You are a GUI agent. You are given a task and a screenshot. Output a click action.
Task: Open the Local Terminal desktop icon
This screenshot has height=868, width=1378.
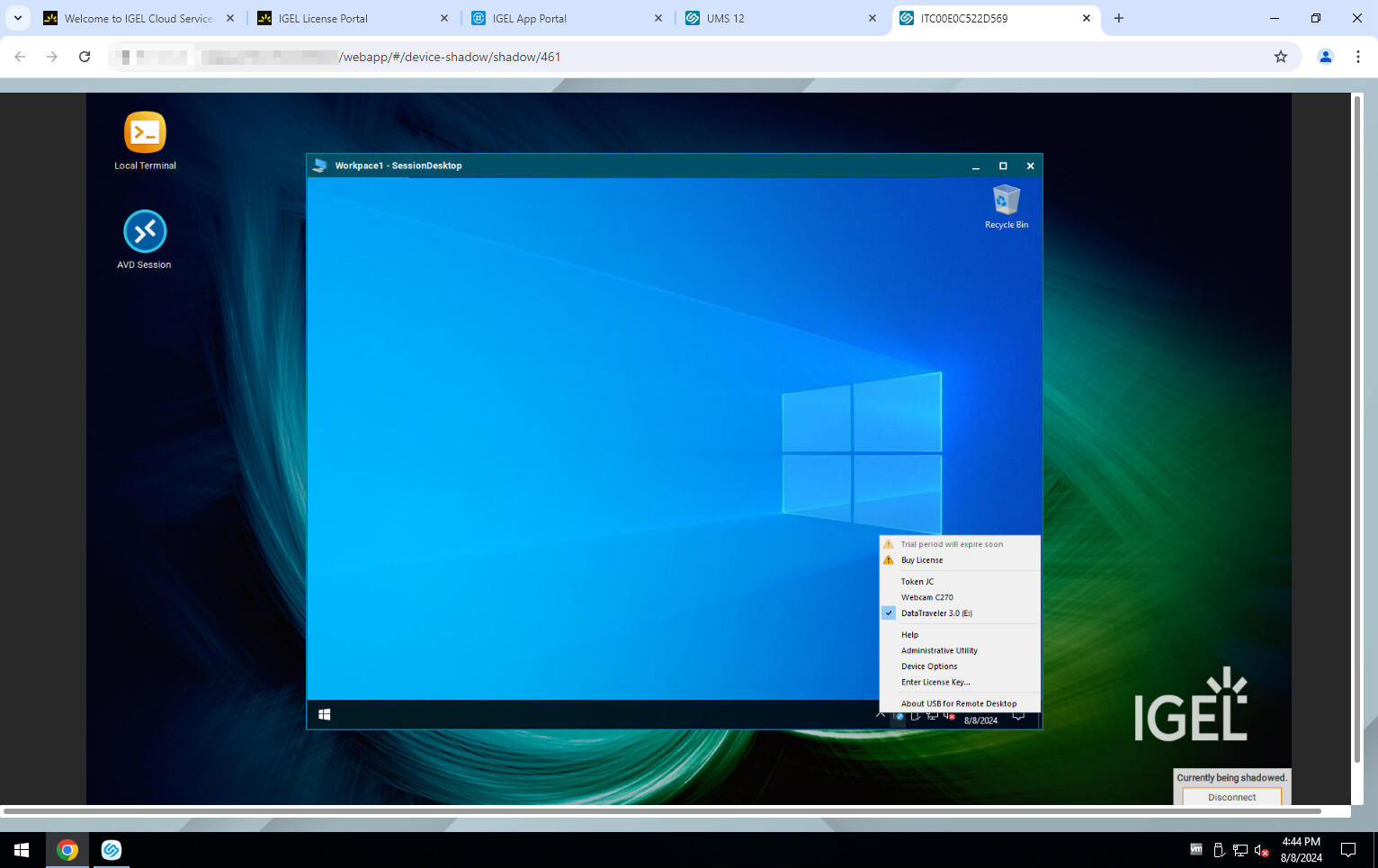point(145,134)
